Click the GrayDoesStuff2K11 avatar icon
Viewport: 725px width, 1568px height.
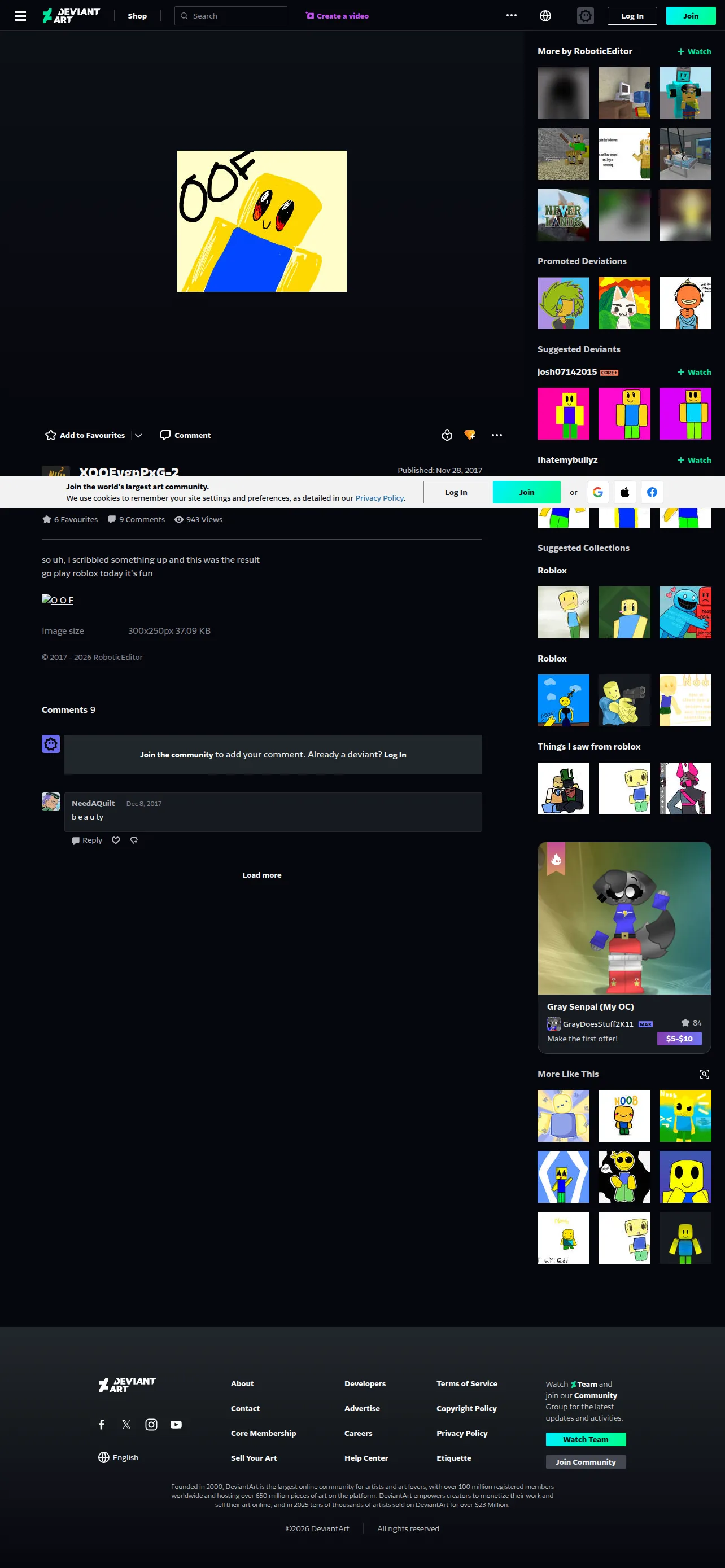pyautogui.click(x=553, y=1024)
